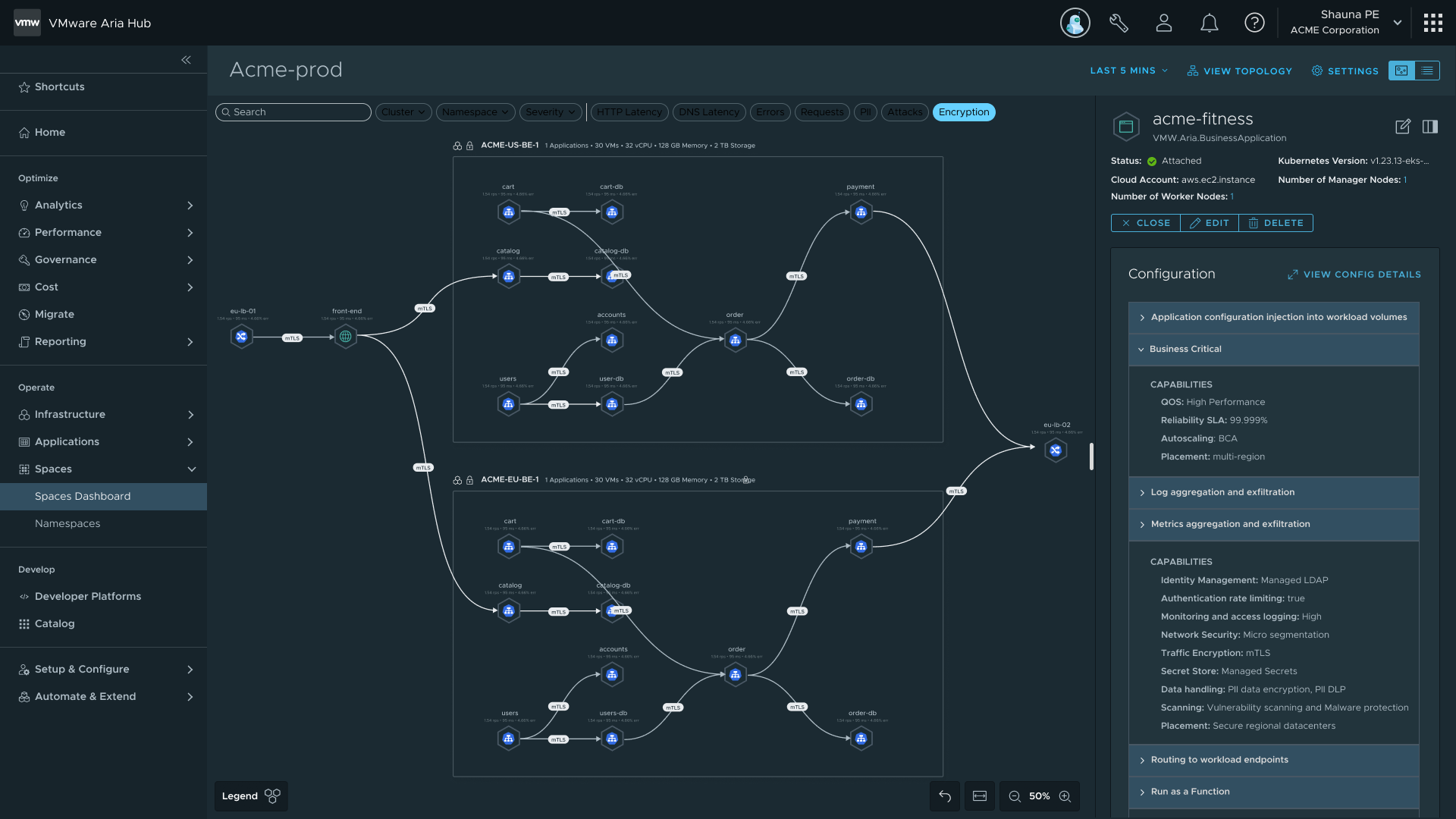Open the Cluster filter dropdown
Viewport: 1456px width, 819px height.
(x=403, y=112)
